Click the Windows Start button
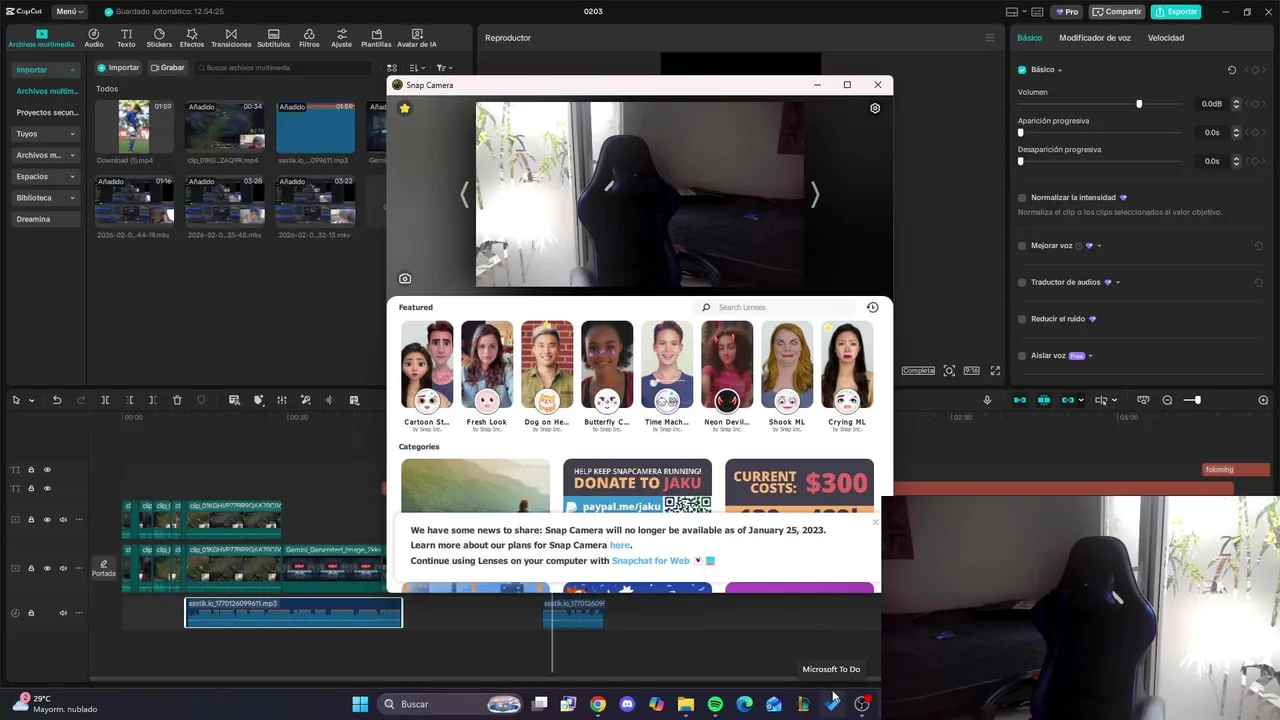 point(360,704)
